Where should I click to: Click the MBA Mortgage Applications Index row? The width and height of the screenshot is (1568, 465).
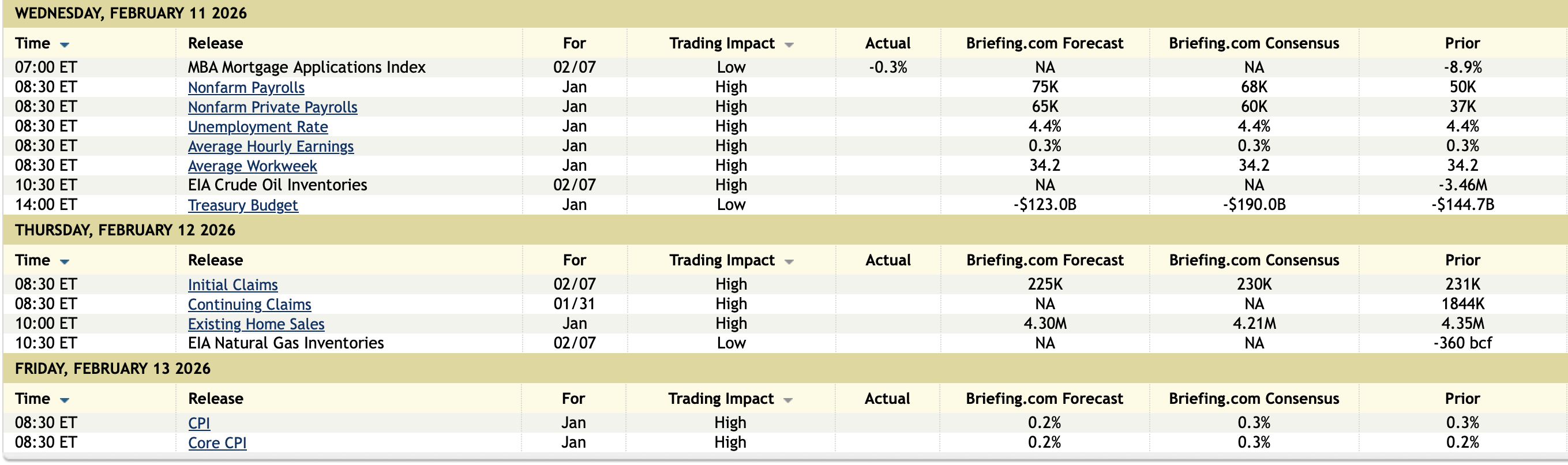306,67
